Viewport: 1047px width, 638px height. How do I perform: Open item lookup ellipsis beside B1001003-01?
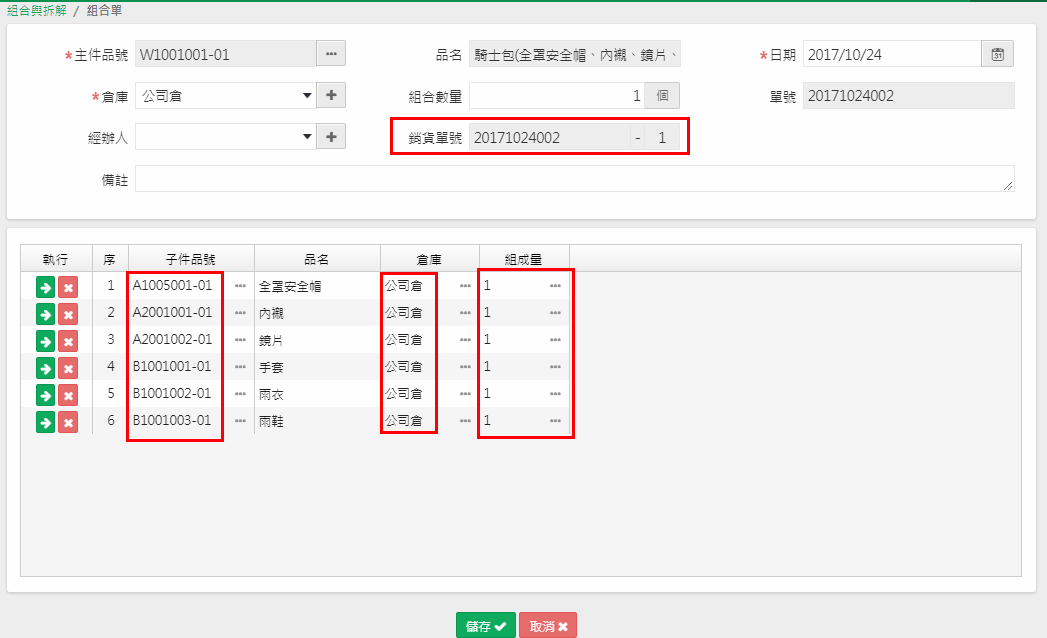[x=240, y=421]
